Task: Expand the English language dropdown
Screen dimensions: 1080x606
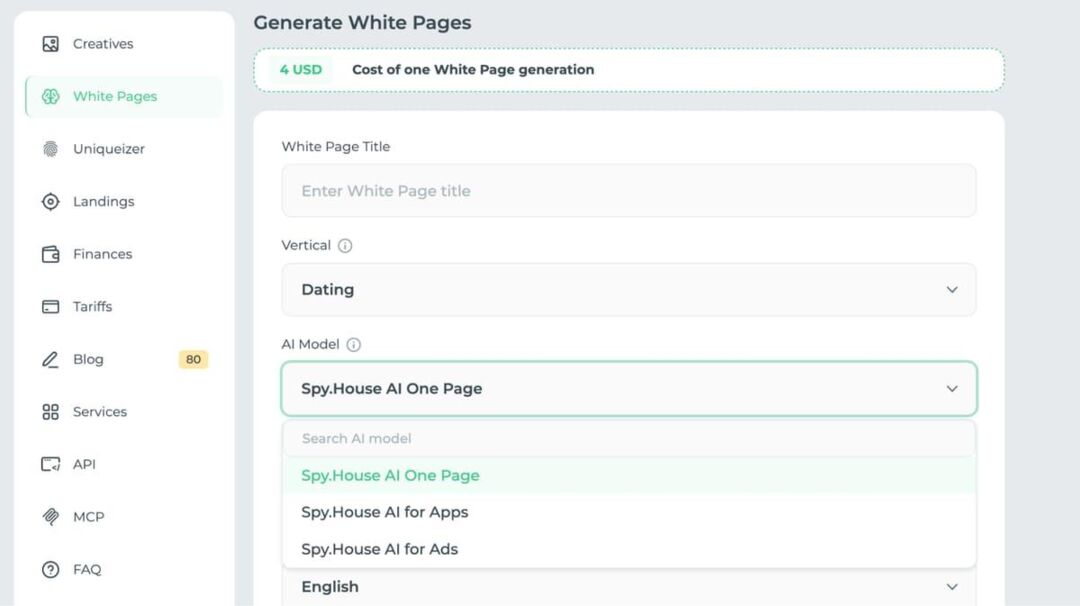Action: [629, 587]
